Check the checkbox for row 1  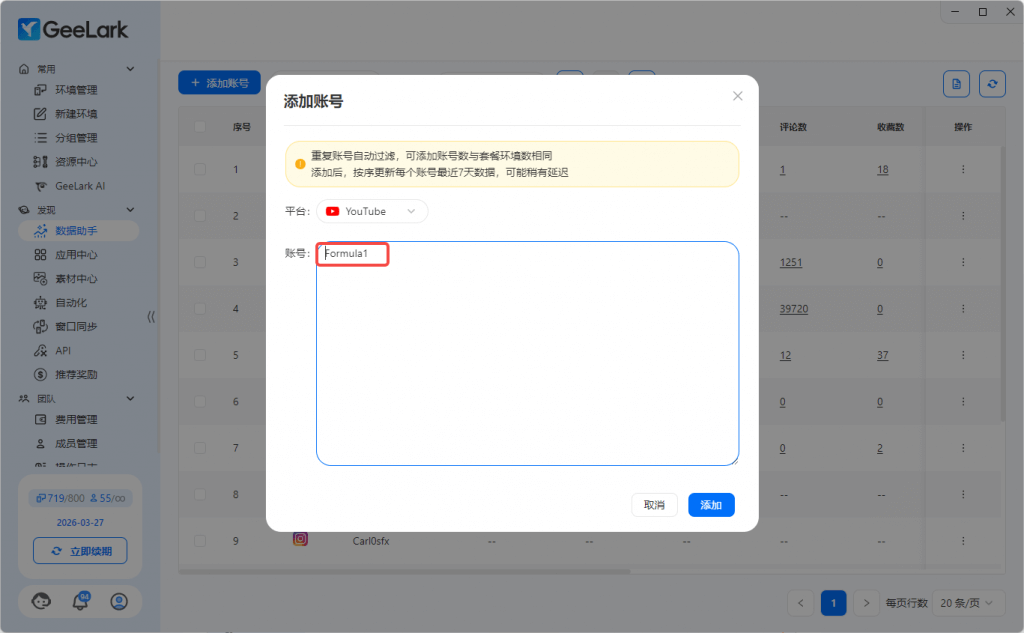click(200, 170)
